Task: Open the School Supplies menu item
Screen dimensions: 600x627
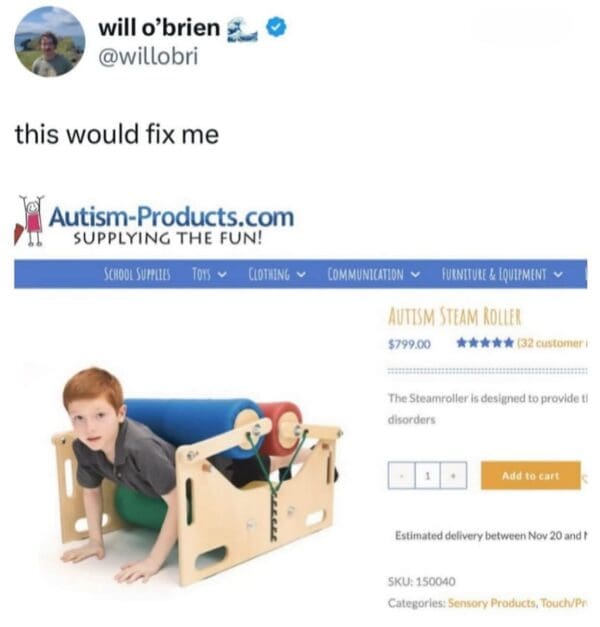Action: pyautogui.click(x=137, y=274)
